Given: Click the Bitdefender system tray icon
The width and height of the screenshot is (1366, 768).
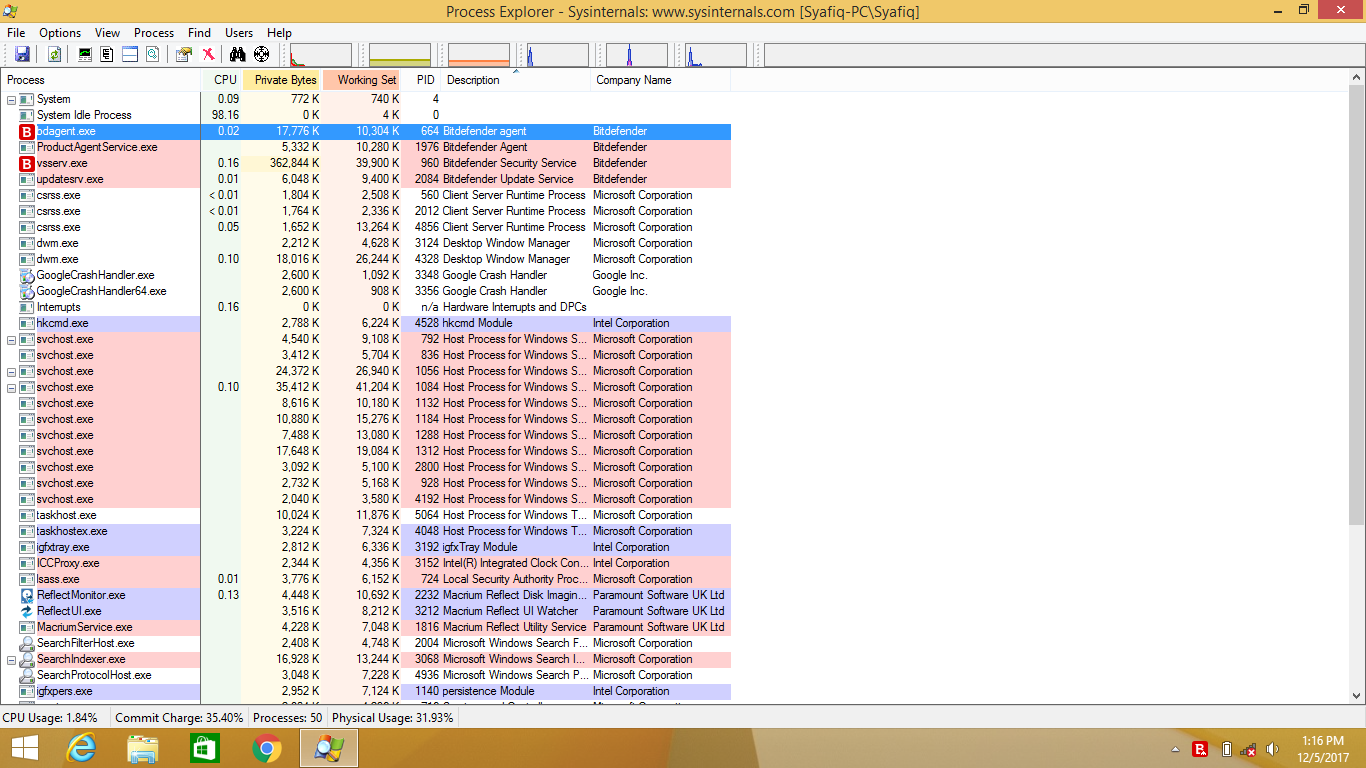Looking at the screenshot, I should coord(1201,749).
